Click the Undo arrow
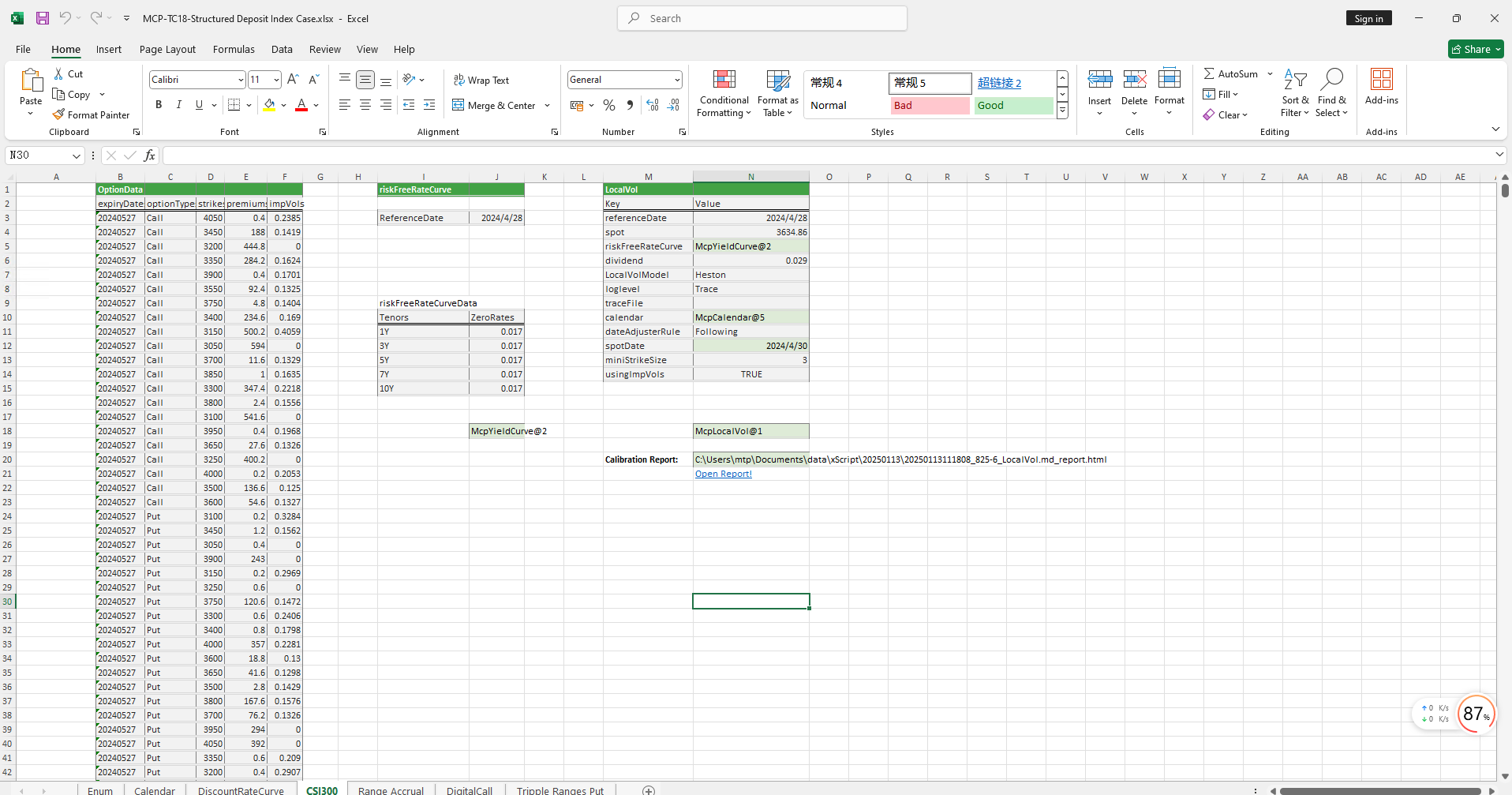The image size is (1512, 795). (x=65, y=17)
